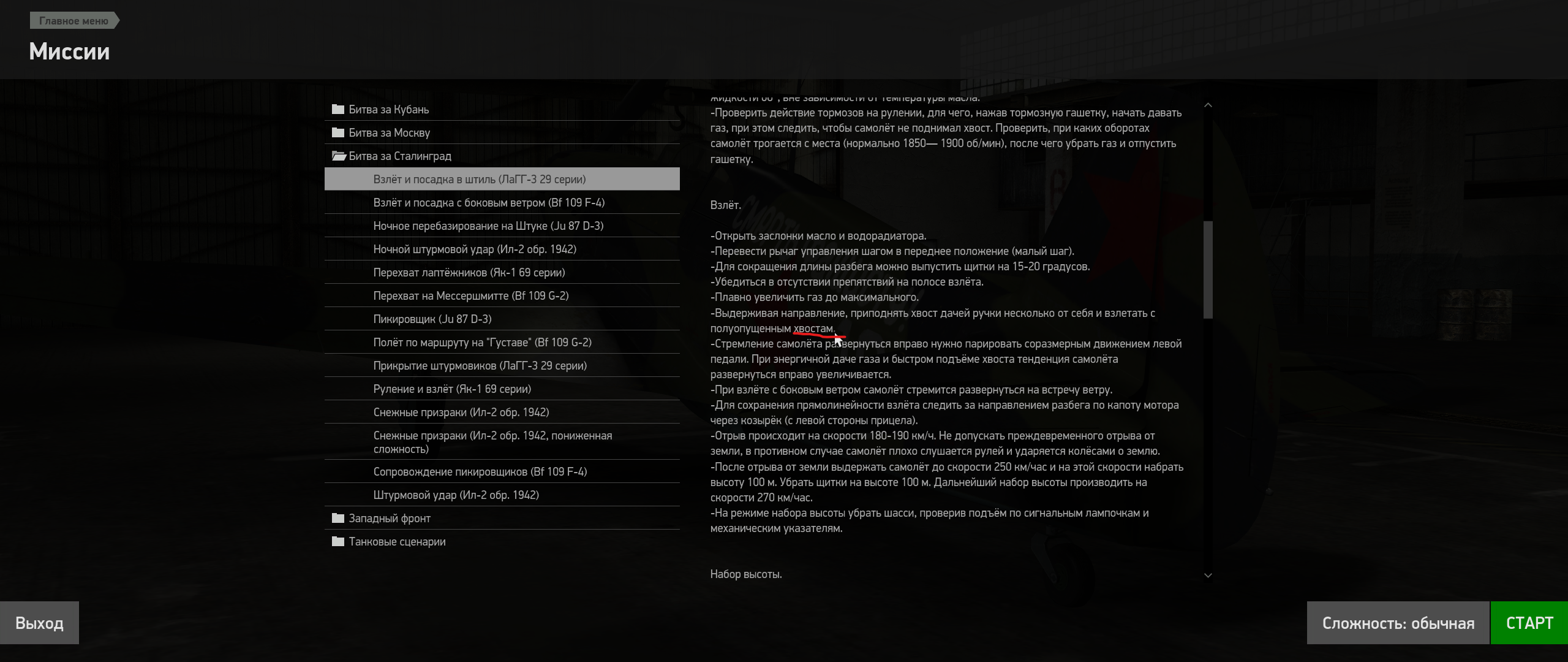Click the Выход button
1568x662 pixels.
point(39,623)
